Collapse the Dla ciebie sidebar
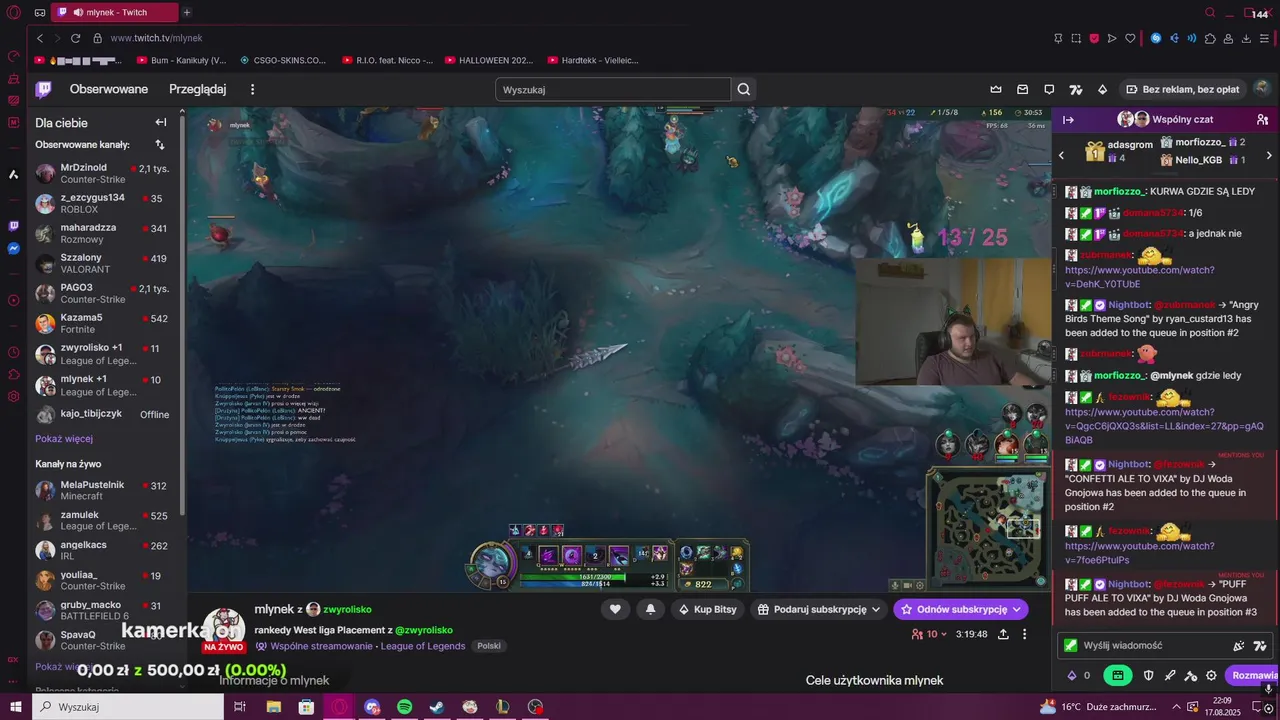Screen dimensions: 1280x720 160,122
